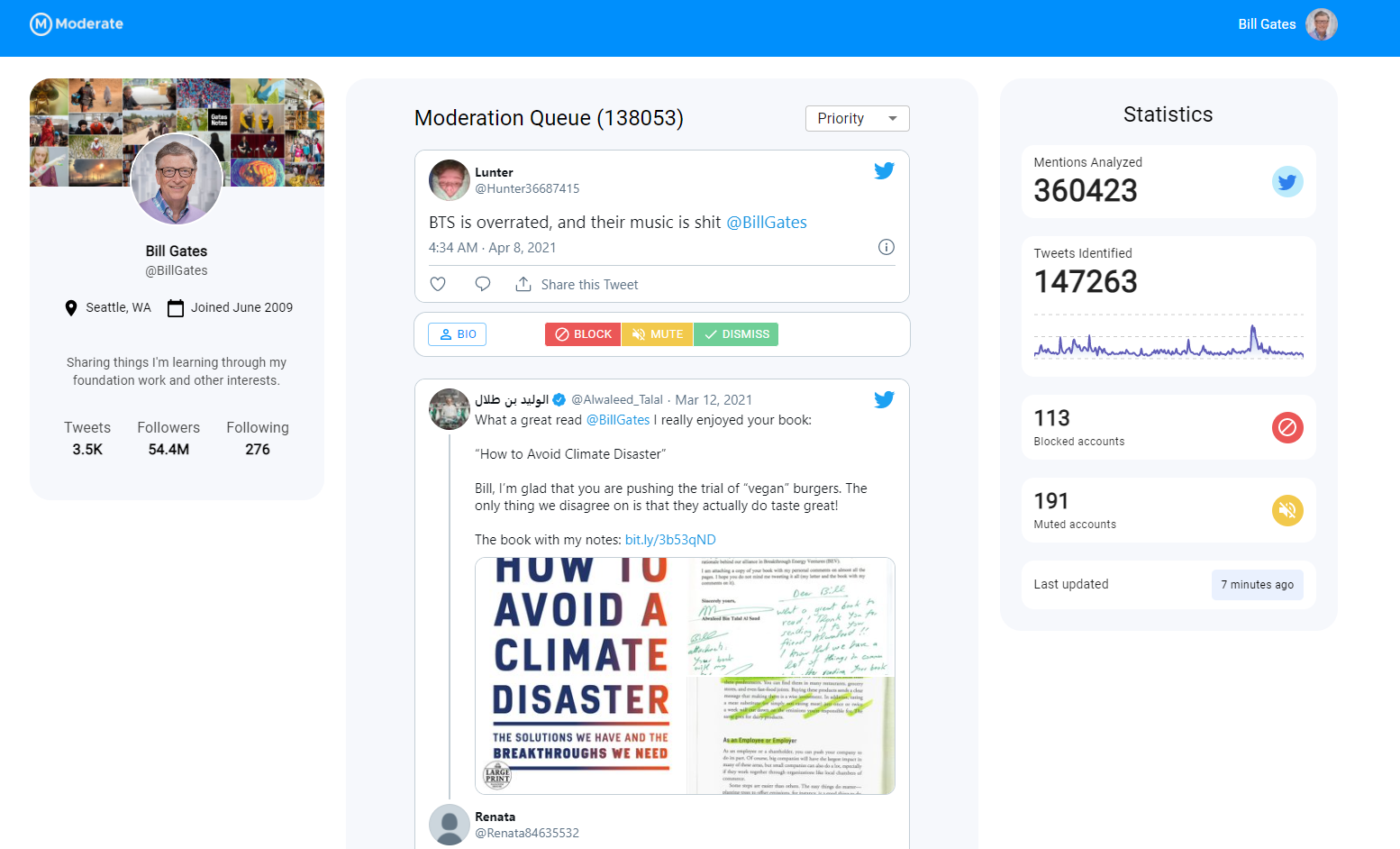Click Alwaleed_Talal's profile avatar
Screen dimensions: 1400x849
point(450,409)
